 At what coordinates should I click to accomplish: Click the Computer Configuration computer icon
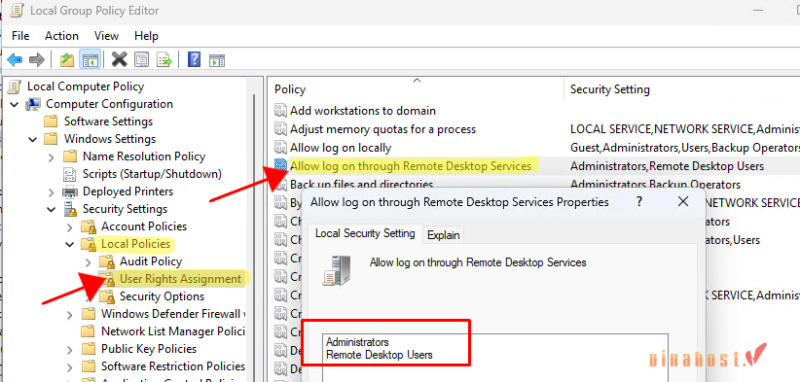[34, 104]
